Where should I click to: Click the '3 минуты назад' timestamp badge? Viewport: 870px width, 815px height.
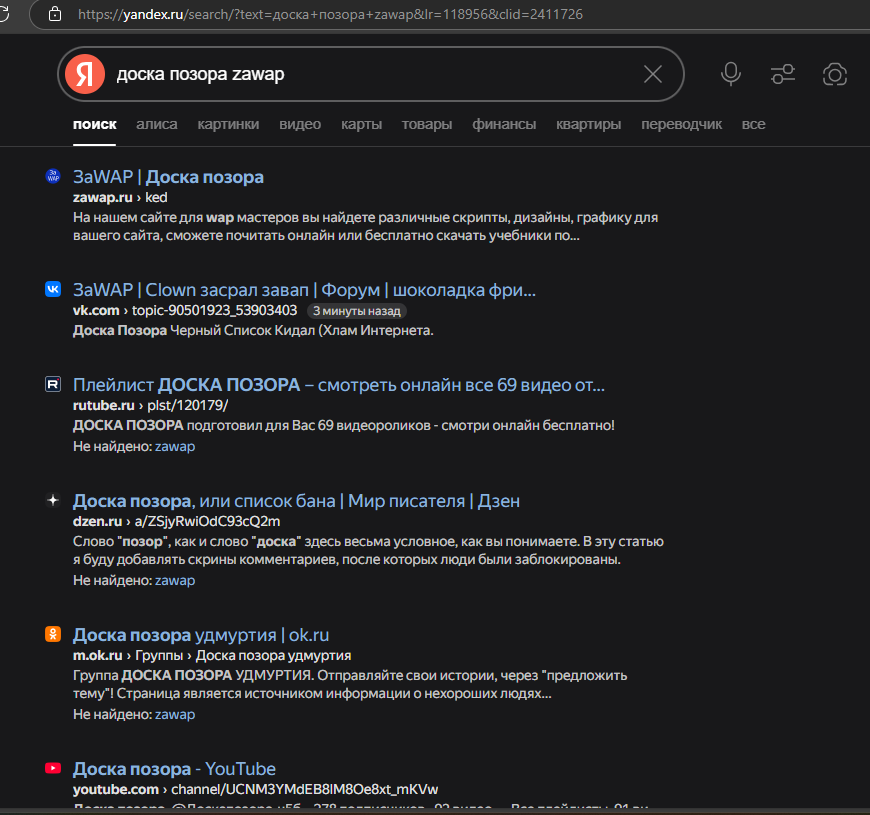pos(357,311)
